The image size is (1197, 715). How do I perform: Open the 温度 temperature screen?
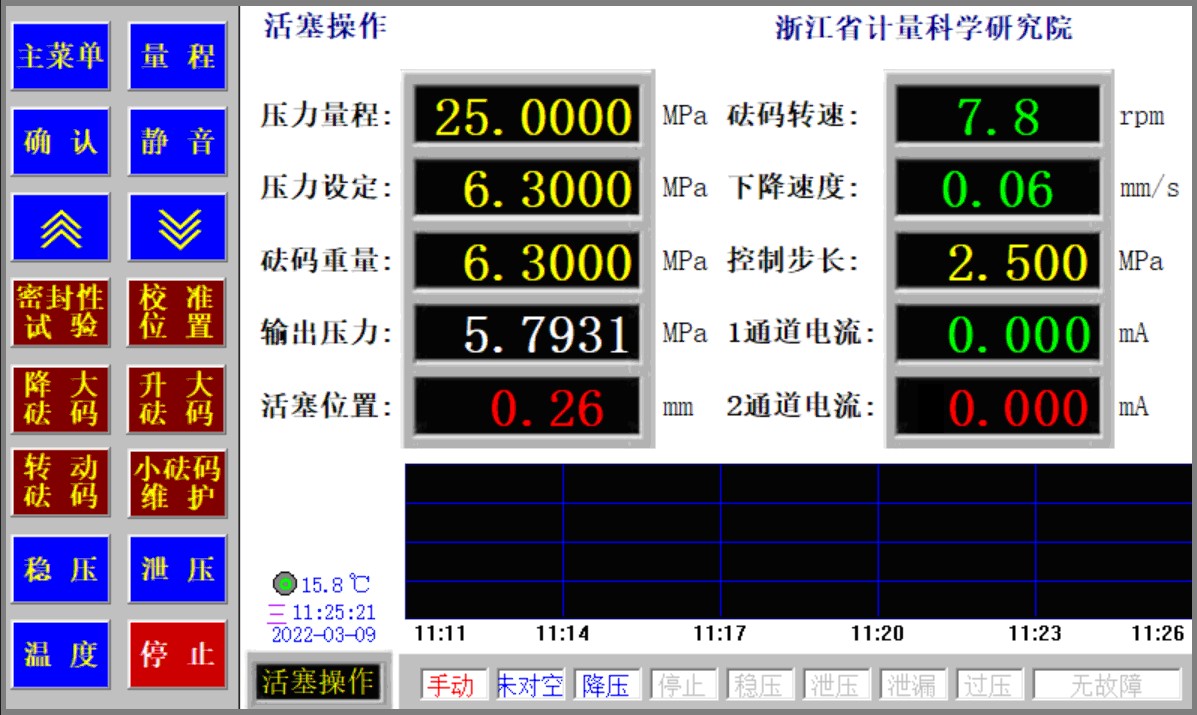coord(60,655)
